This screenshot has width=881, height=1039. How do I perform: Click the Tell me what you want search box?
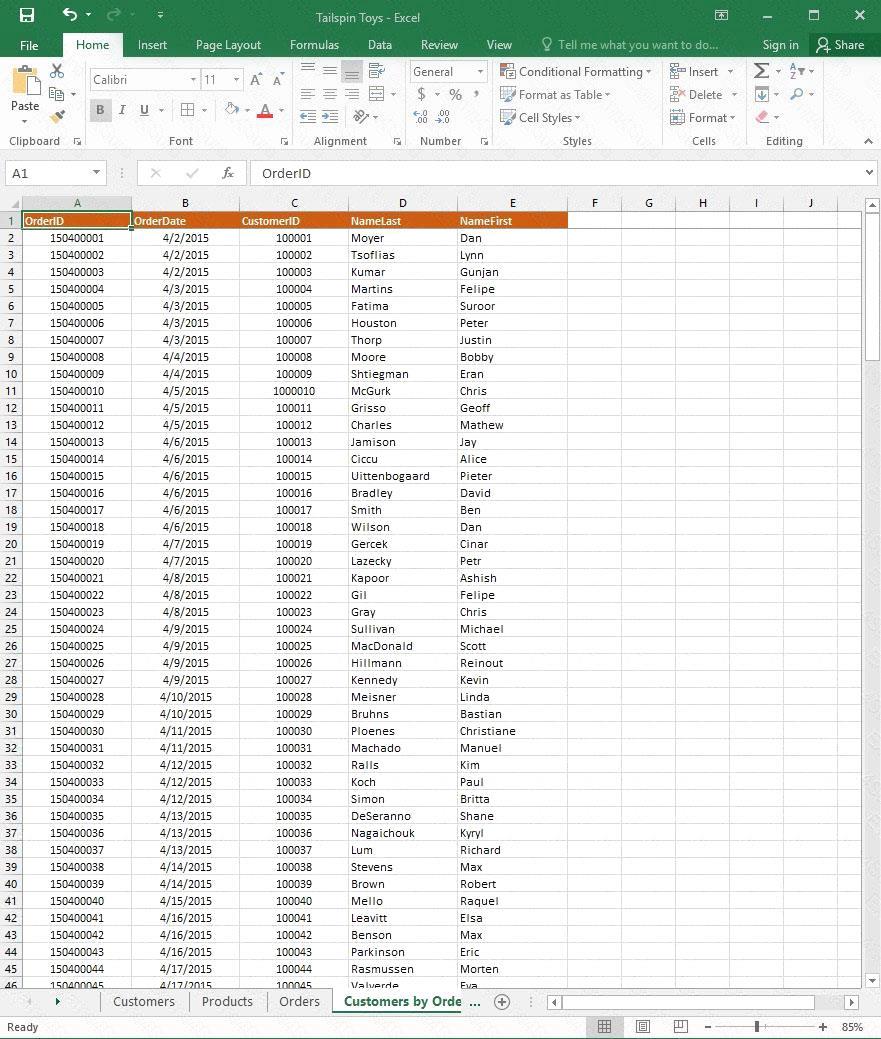click(x=630, y=45)
